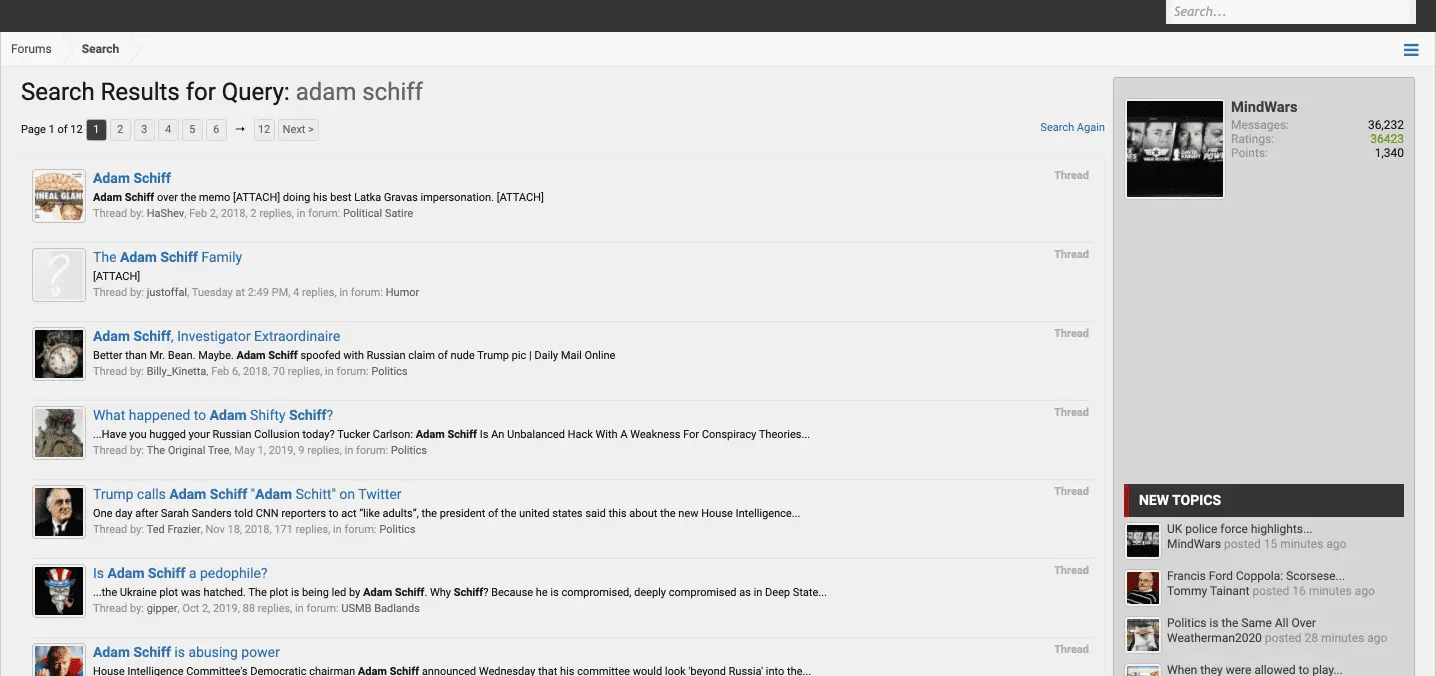Image resolution: width=1436 pixels, height=676 pixels.
Task: Click Tommy Tainant's avatar in New Topics
Action: pos(1142,587)
